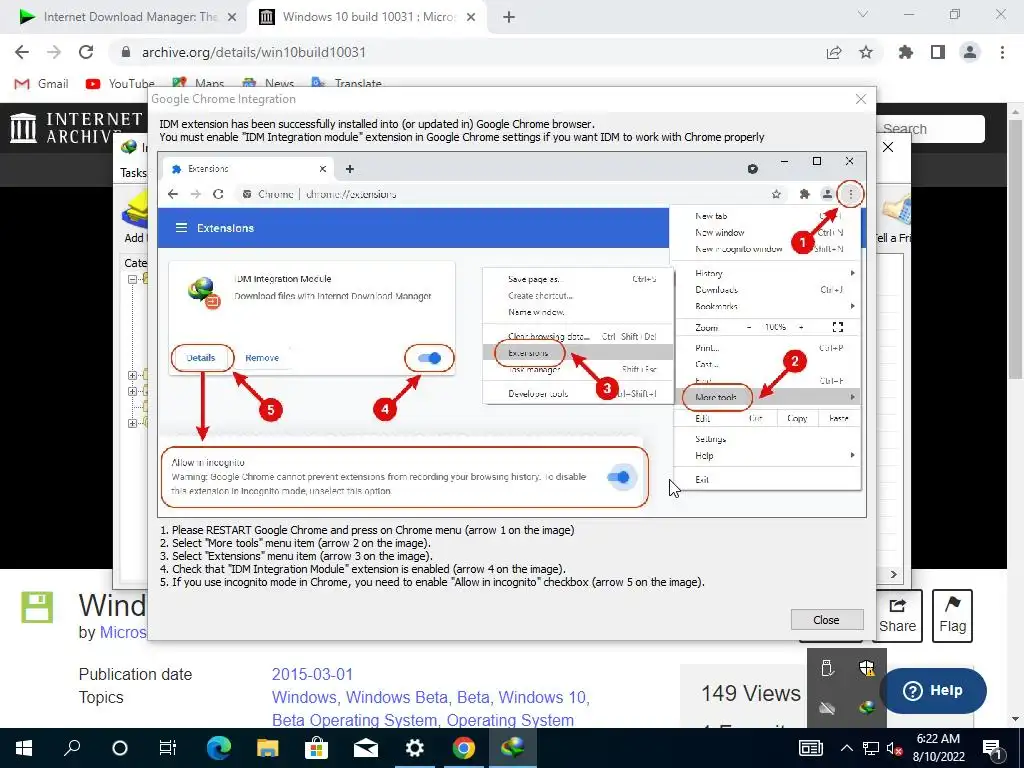Switch to Internet Download Manager taskbar icon
Screen dimensions: 1024x768
[513, 748]
